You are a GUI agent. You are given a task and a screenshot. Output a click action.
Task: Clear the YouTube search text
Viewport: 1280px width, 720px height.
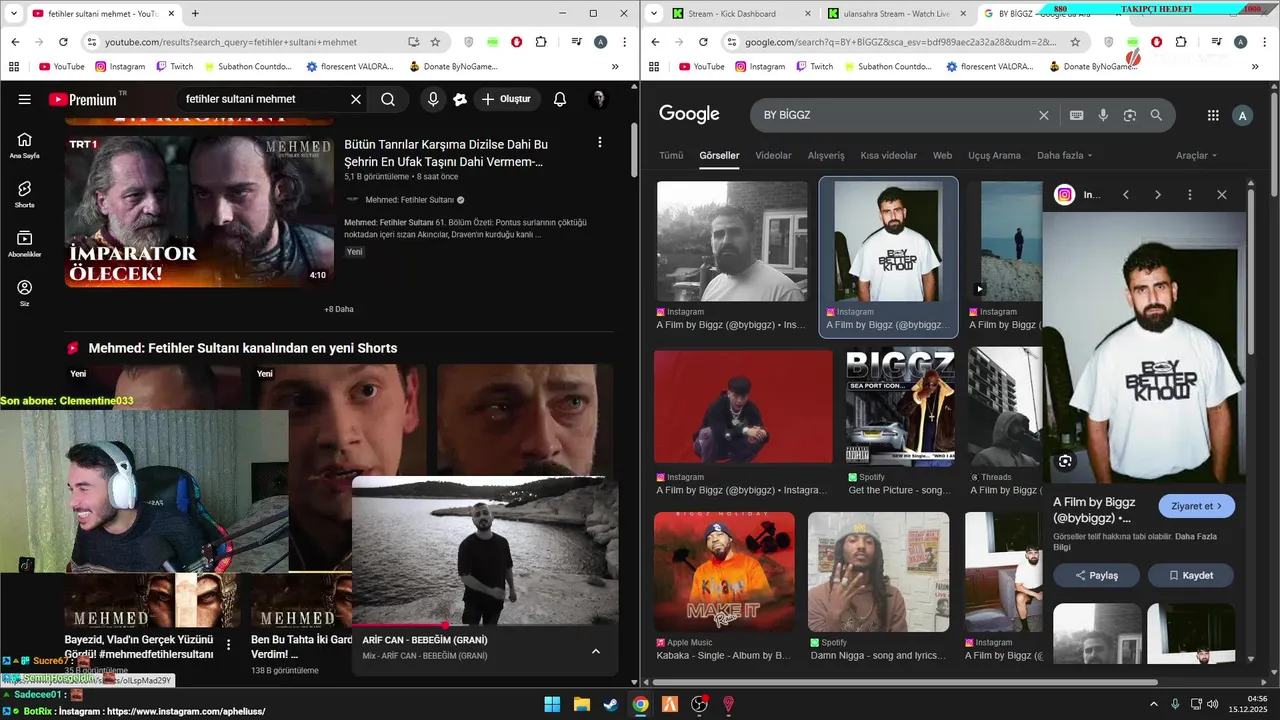(356, 99)
